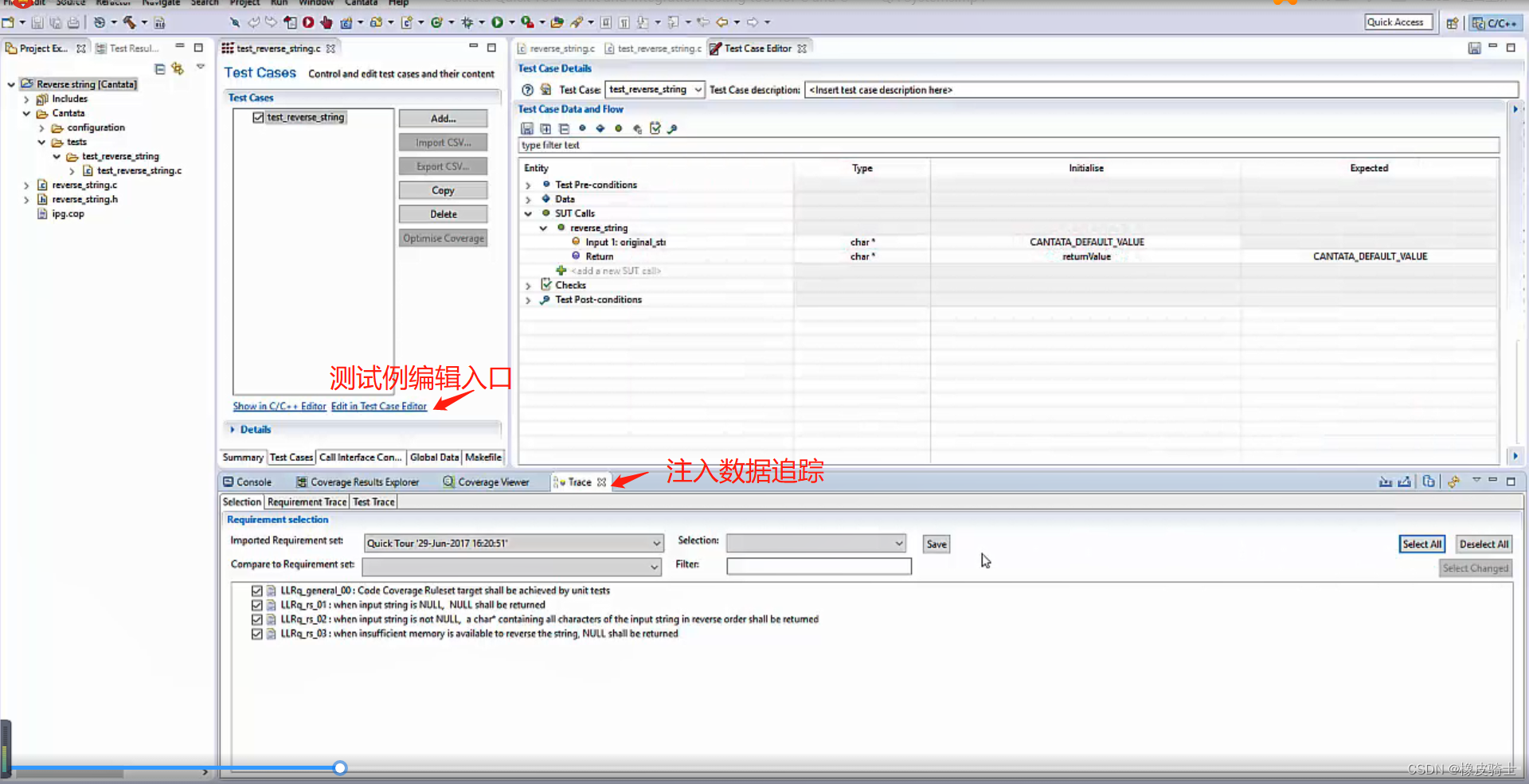Image resolution: width=1529 pixels, height=784 pixels.
Task: Click the green Run toolbar icon
Action: coord(497,22)
